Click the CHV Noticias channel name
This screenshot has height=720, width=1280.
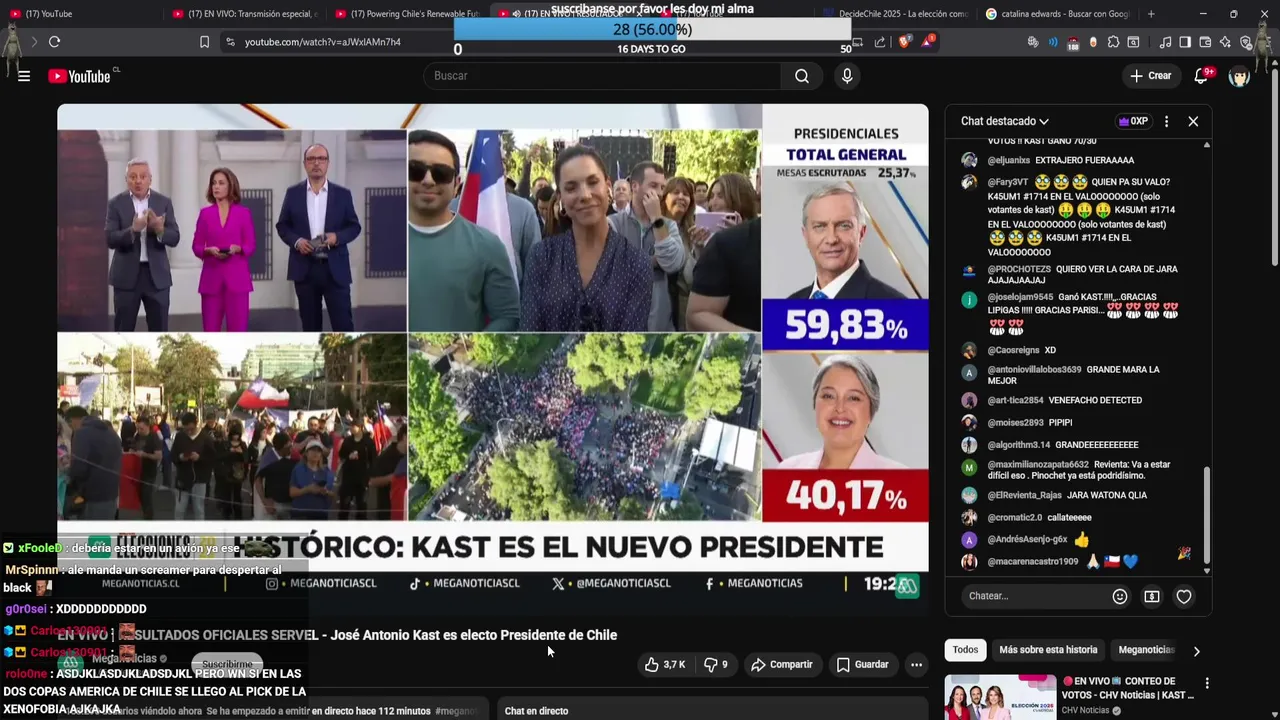pos(1085,711)
